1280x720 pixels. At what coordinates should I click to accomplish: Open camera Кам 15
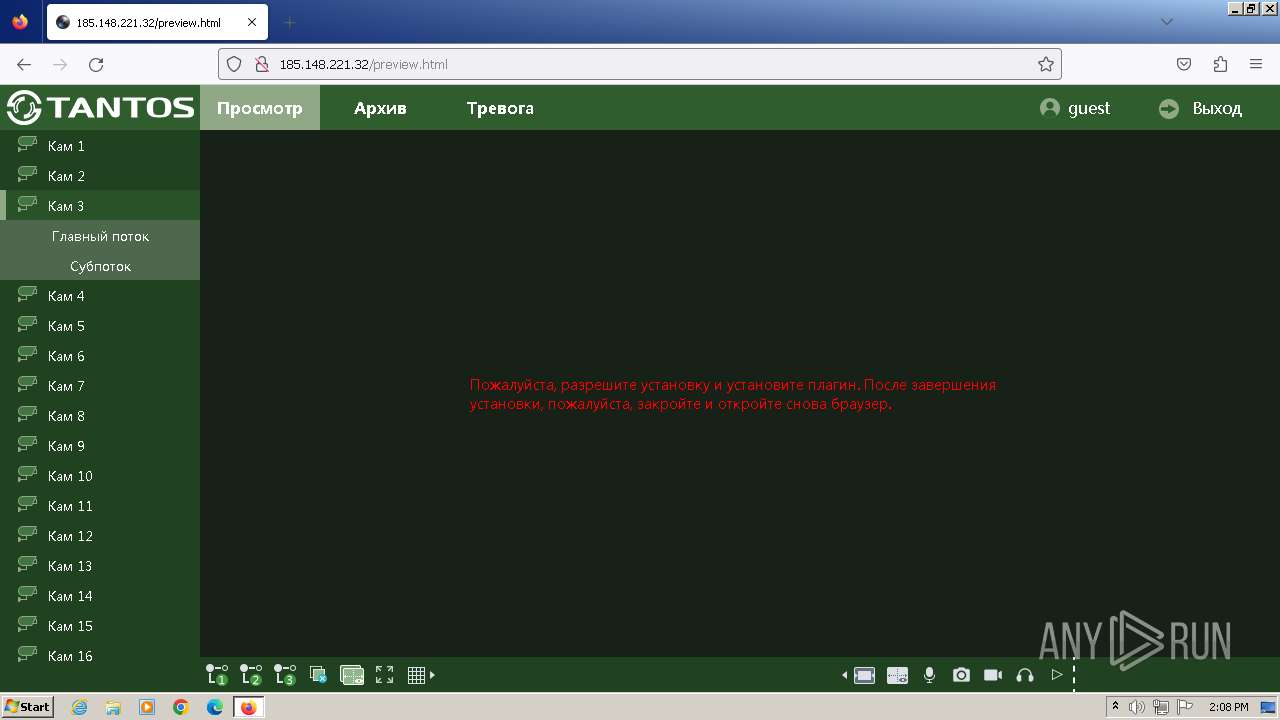point(100,626)
